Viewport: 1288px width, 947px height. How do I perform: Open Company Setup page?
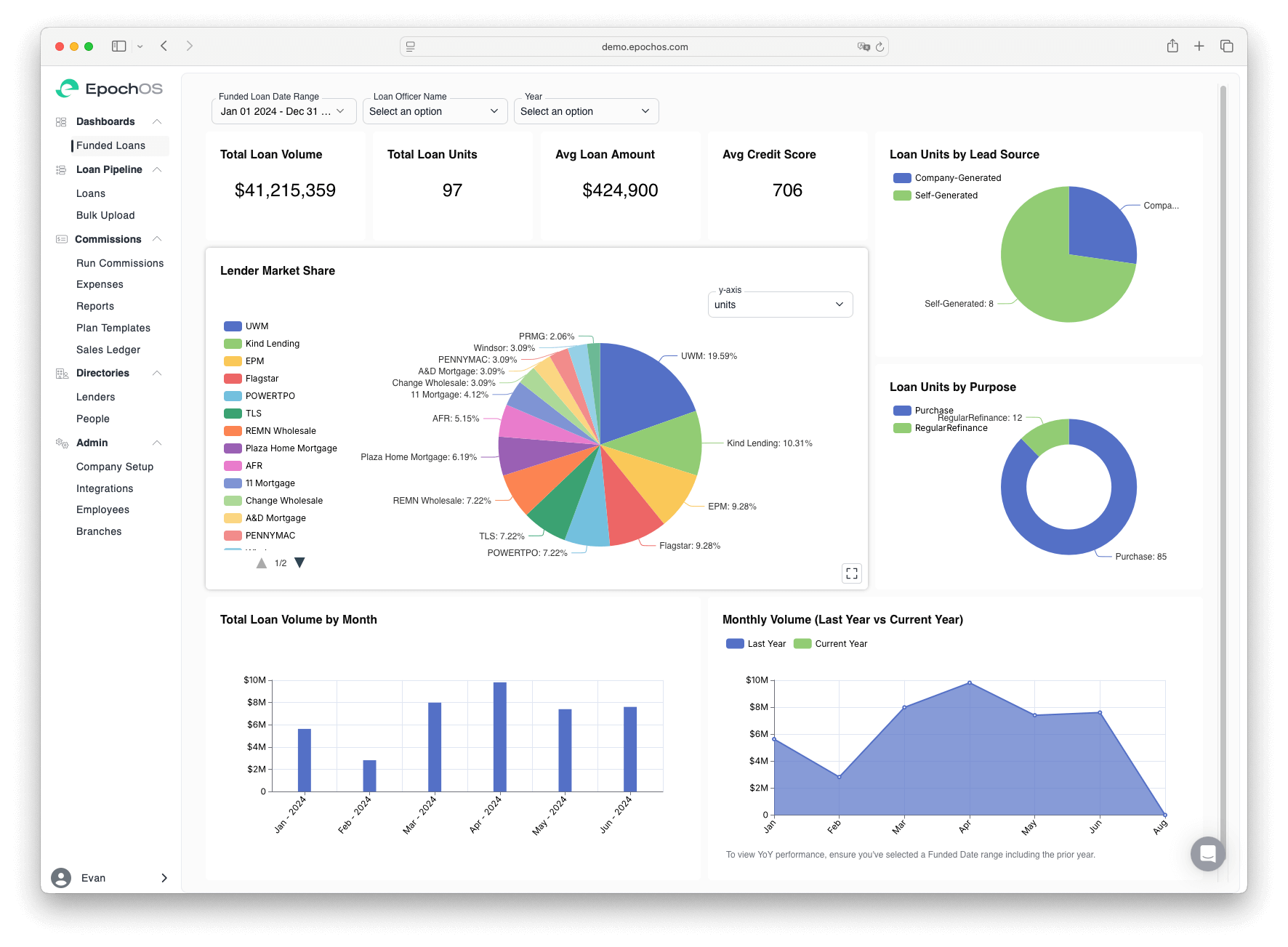pos(115,467)
